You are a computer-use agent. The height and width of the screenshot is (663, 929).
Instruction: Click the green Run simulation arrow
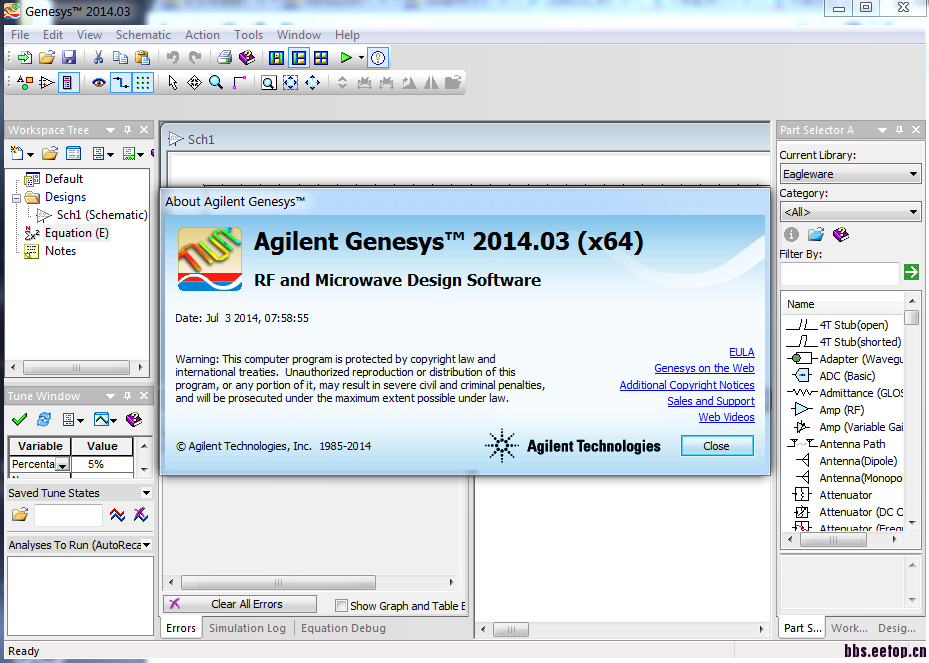[346, 57]
